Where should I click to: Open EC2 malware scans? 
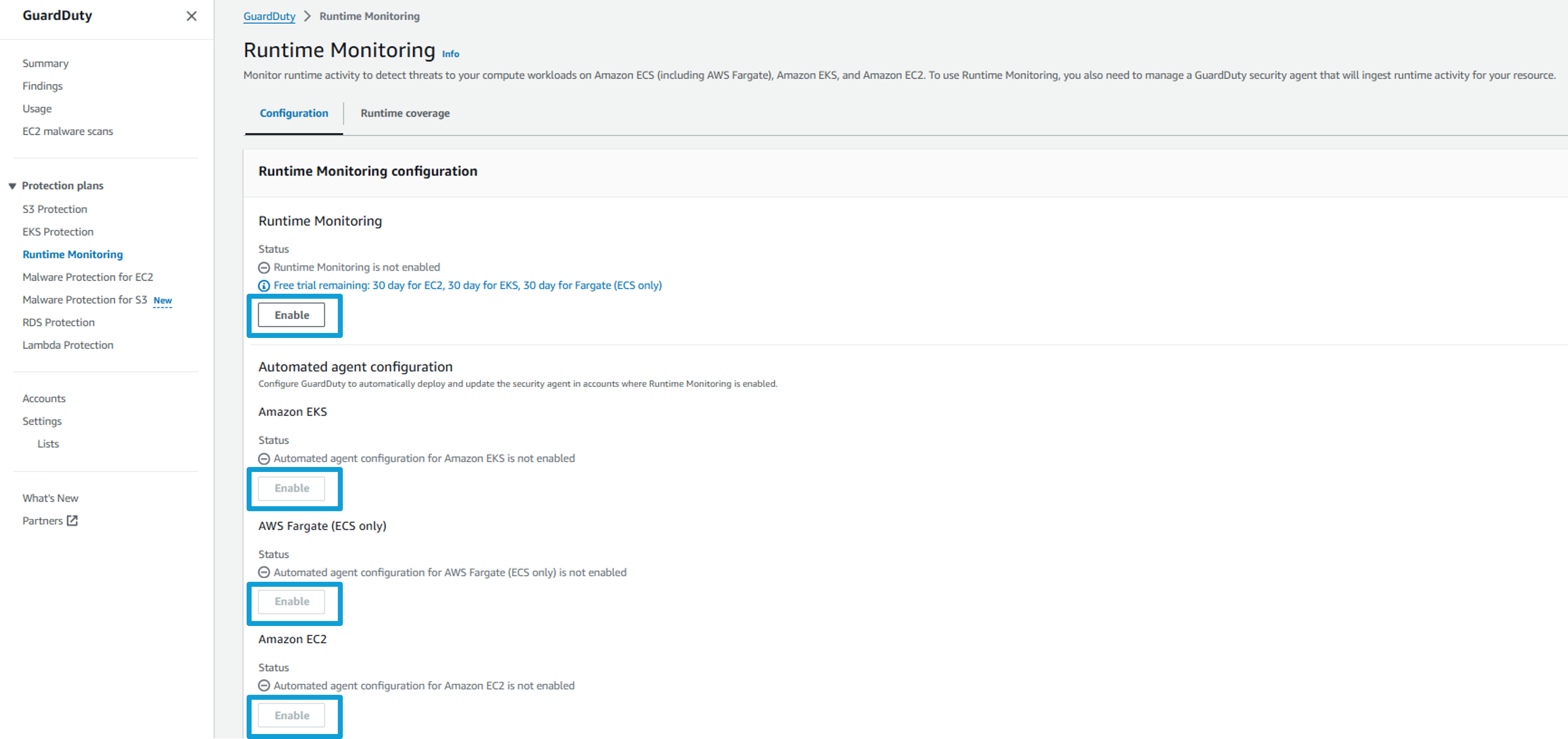68,131
